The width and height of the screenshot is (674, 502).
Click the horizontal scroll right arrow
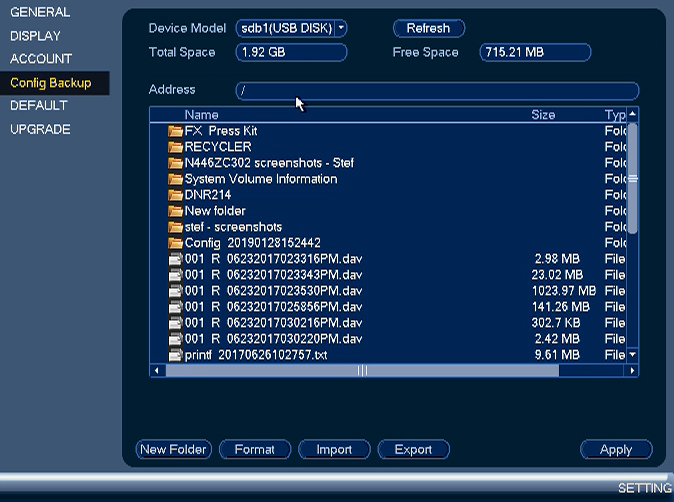coord(632,370)
